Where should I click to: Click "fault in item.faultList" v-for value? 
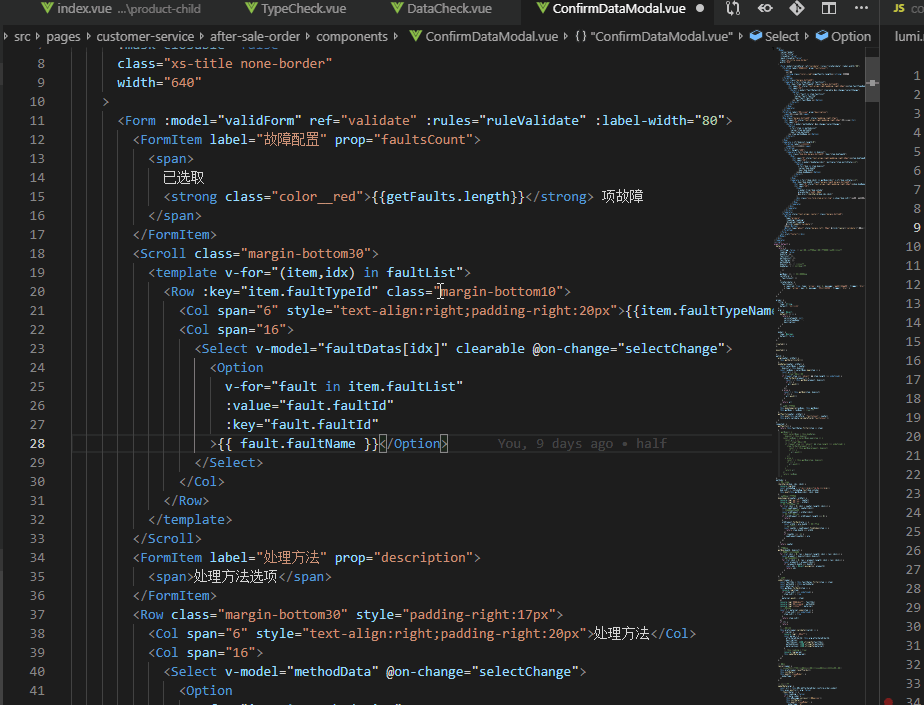[367, 386]
